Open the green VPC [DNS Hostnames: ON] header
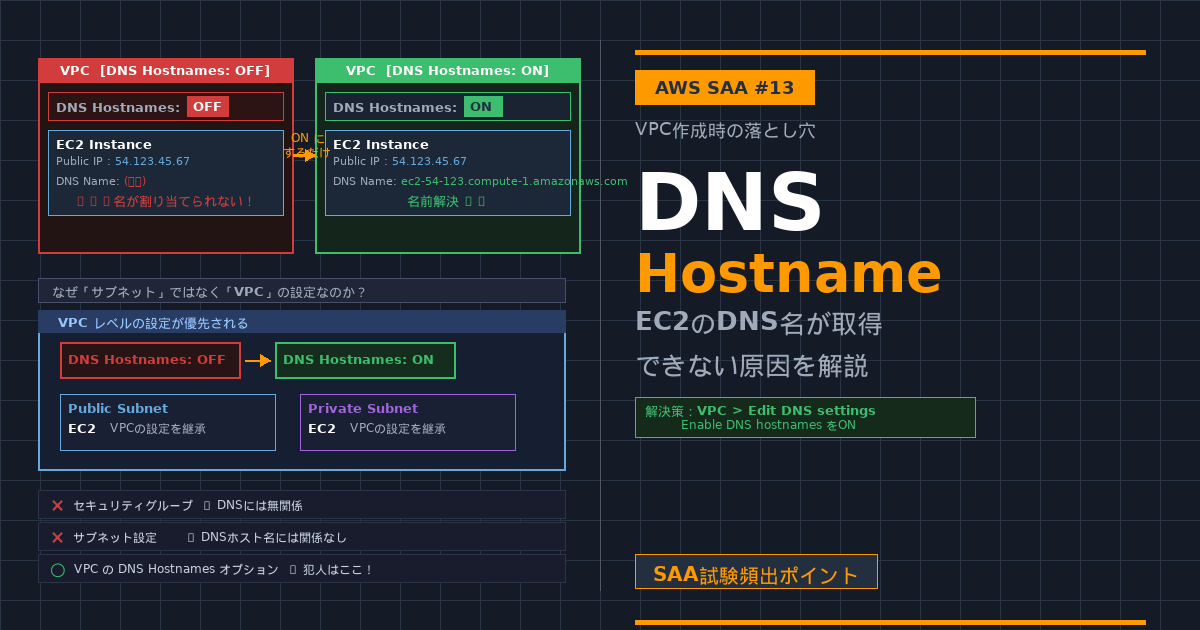 click(x=447, y=71)
